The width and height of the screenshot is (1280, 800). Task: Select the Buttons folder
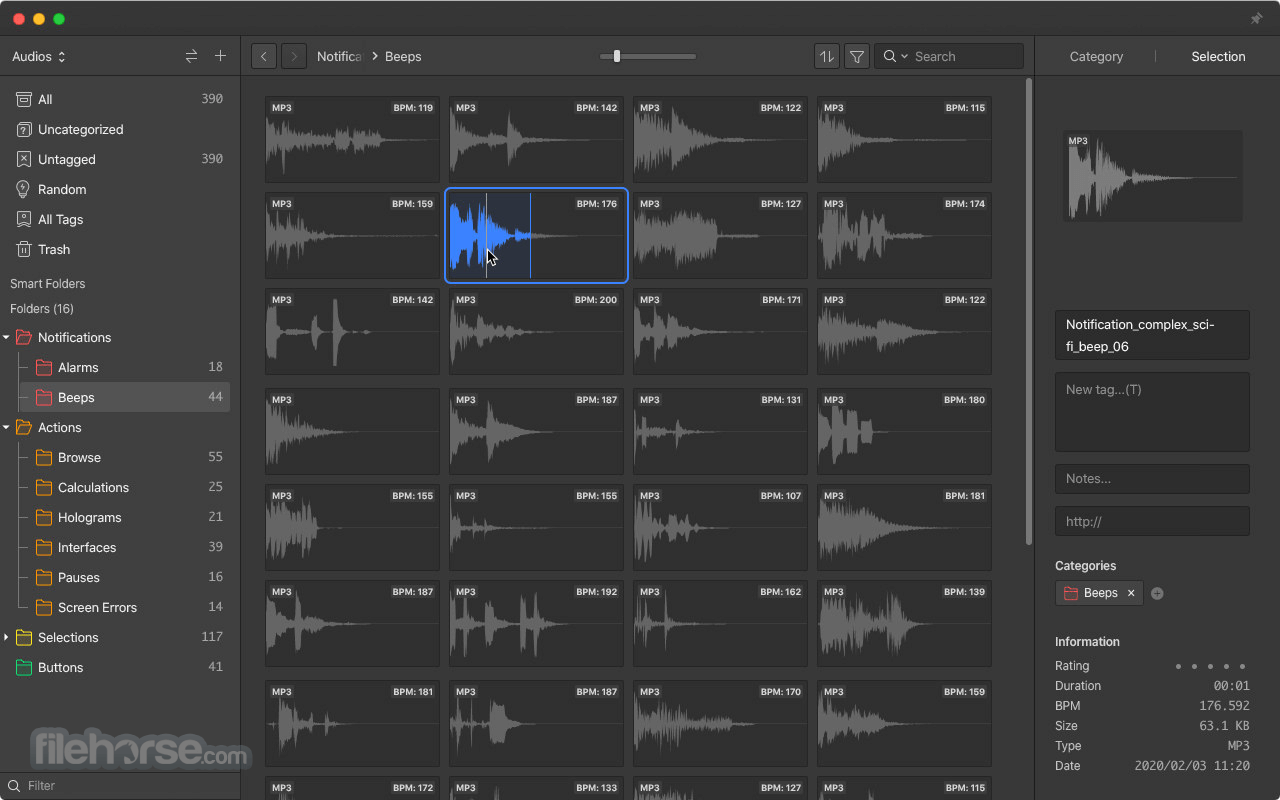click(x=120, y=667)
